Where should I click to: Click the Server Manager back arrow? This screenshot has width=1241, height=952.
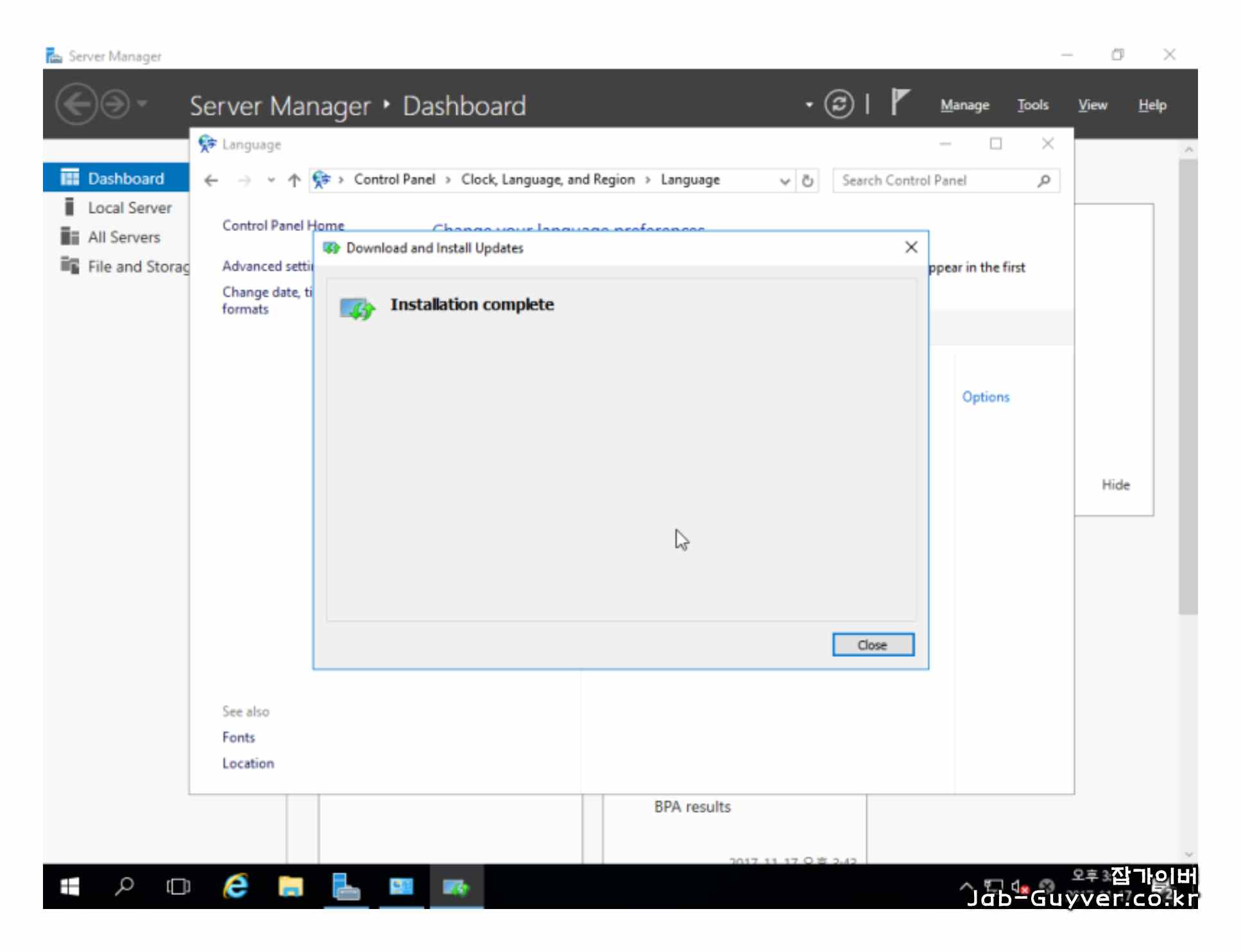click(x=76, y=104)
